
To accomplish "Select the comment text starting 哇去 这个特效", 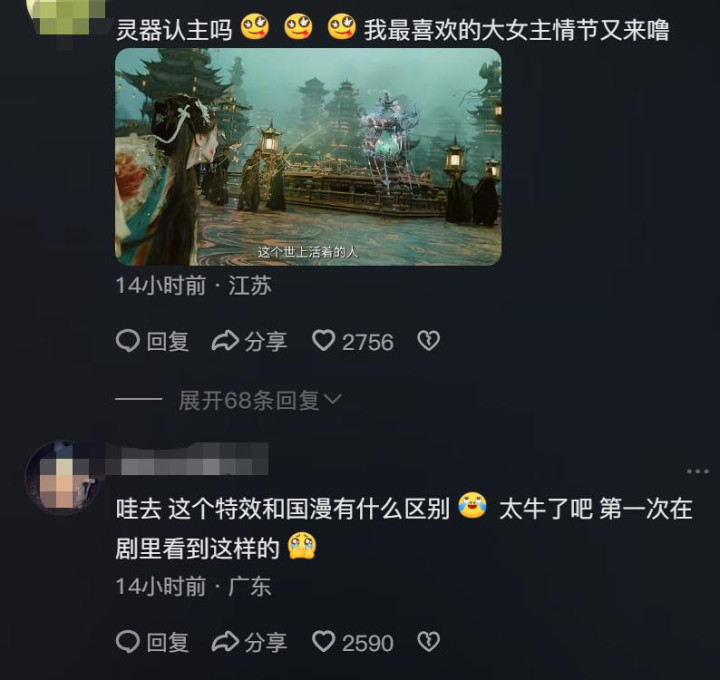I will 404,528.
